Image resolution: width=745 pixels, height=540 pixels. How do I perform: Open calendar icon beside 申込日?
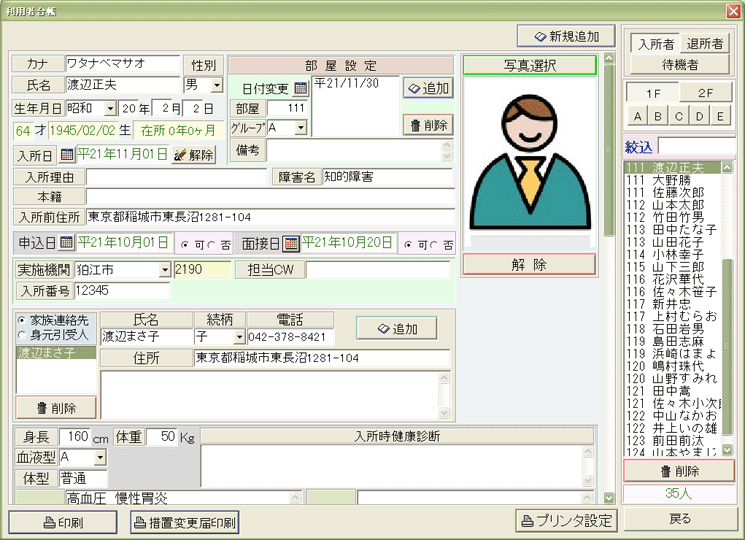(67, 243)
